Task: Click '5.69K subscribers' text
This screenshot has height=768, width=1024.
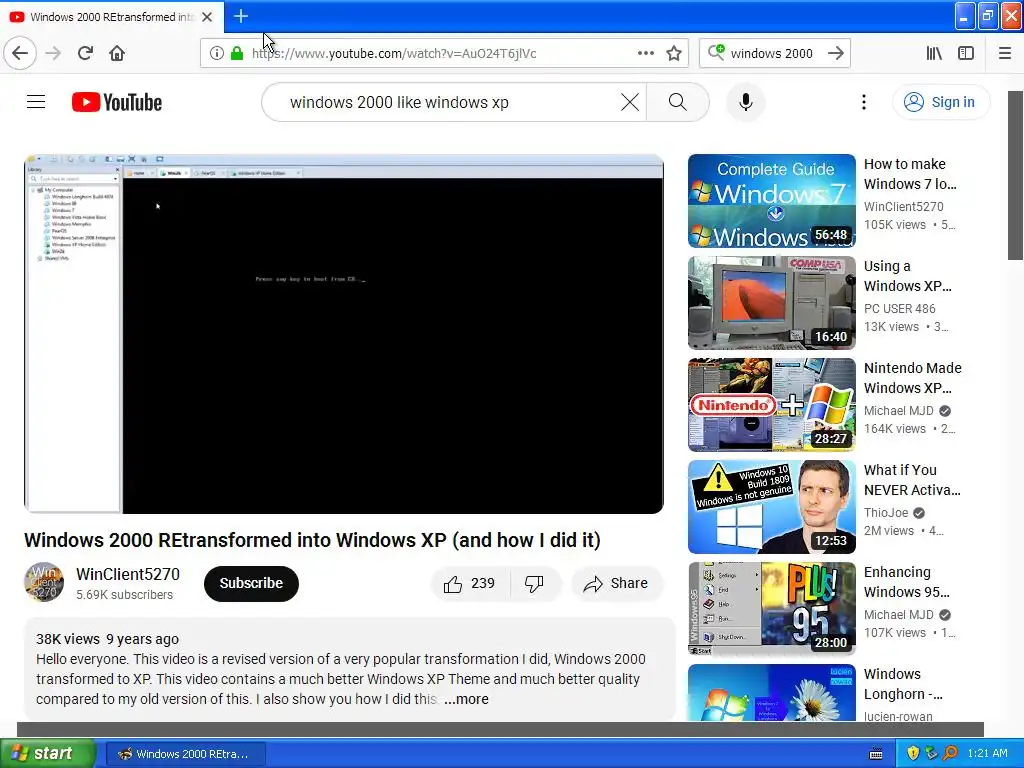Action: click(x=124, y=594)
